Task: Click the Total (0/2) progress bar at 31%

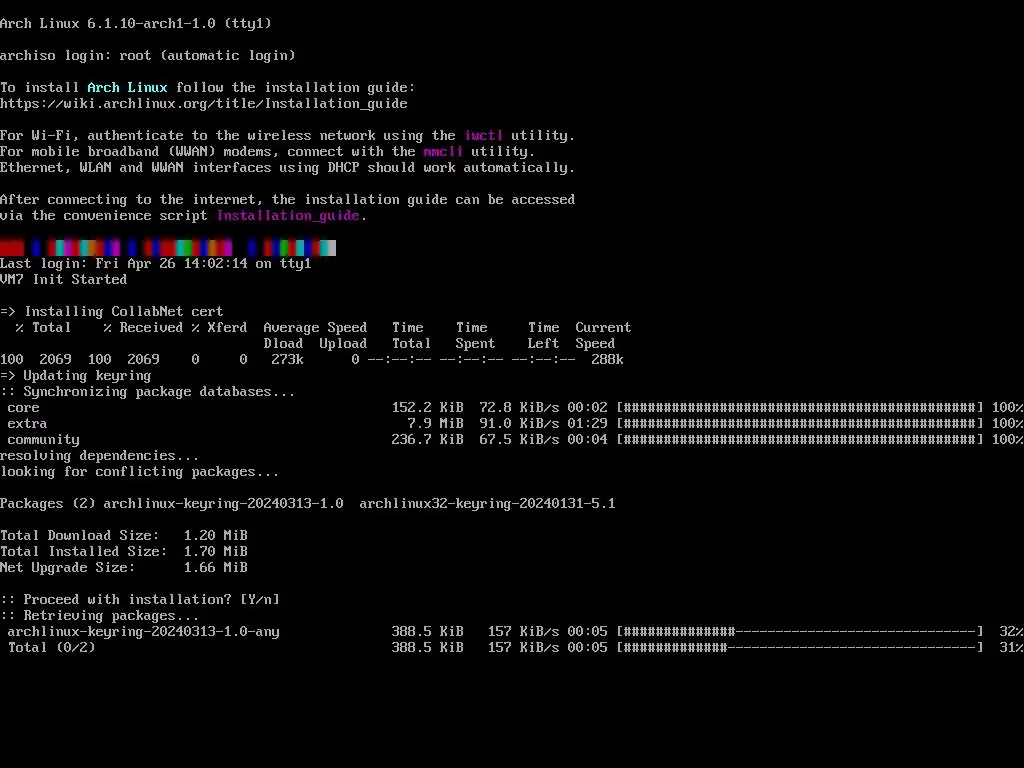Action: 799,647
